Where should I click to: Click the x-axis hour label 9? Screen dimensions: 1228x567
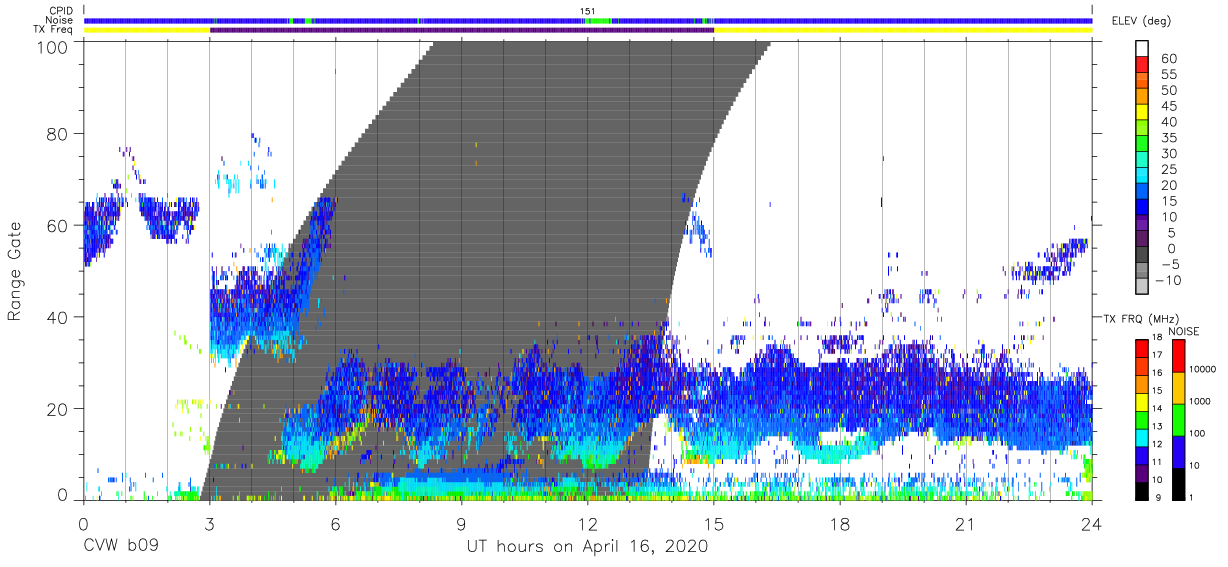click(462, 525)
